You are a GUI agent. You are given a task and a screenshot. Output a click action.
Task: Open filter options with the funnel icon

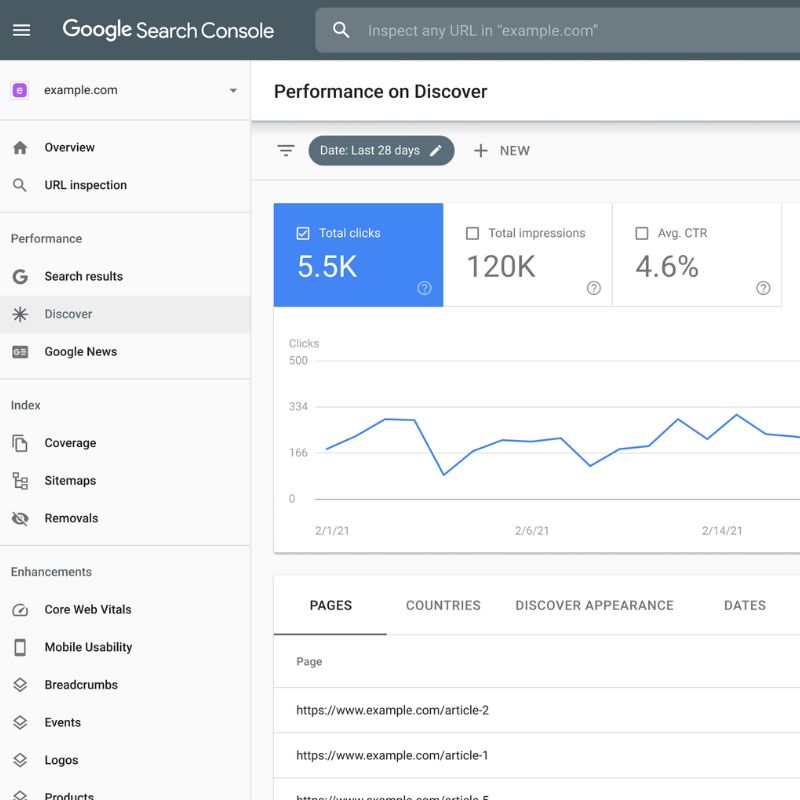[x=285, y=150]
